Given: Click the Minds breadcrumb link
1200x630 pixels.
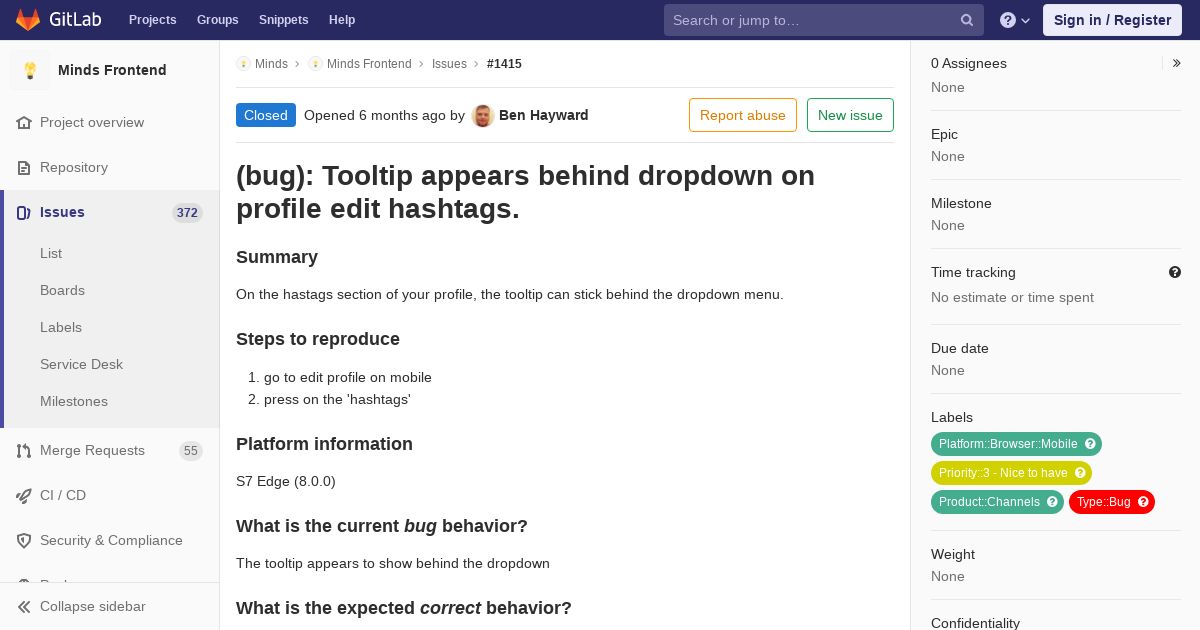Looking at the screenshot, I should [271, 64].
